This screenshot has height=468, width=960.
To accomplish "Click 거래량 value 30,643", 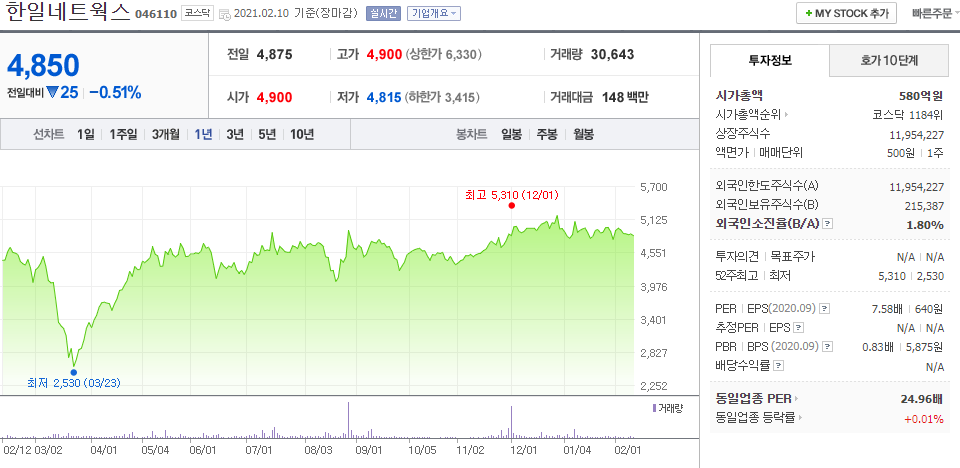I will pos(612,55).
